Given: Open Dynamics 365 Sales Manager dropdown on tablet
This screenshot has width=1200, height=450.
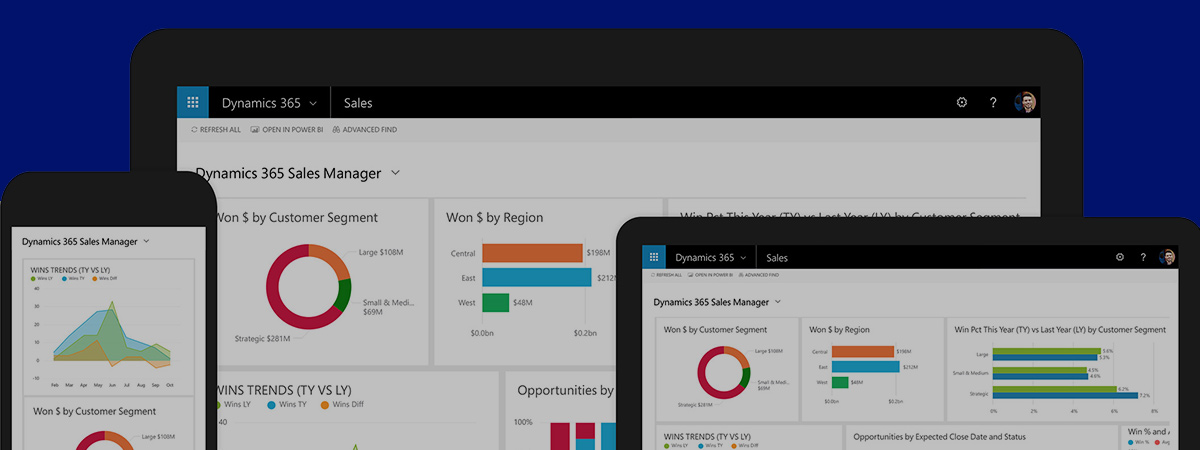Looking at the screenshot, I should click(777, 302).
